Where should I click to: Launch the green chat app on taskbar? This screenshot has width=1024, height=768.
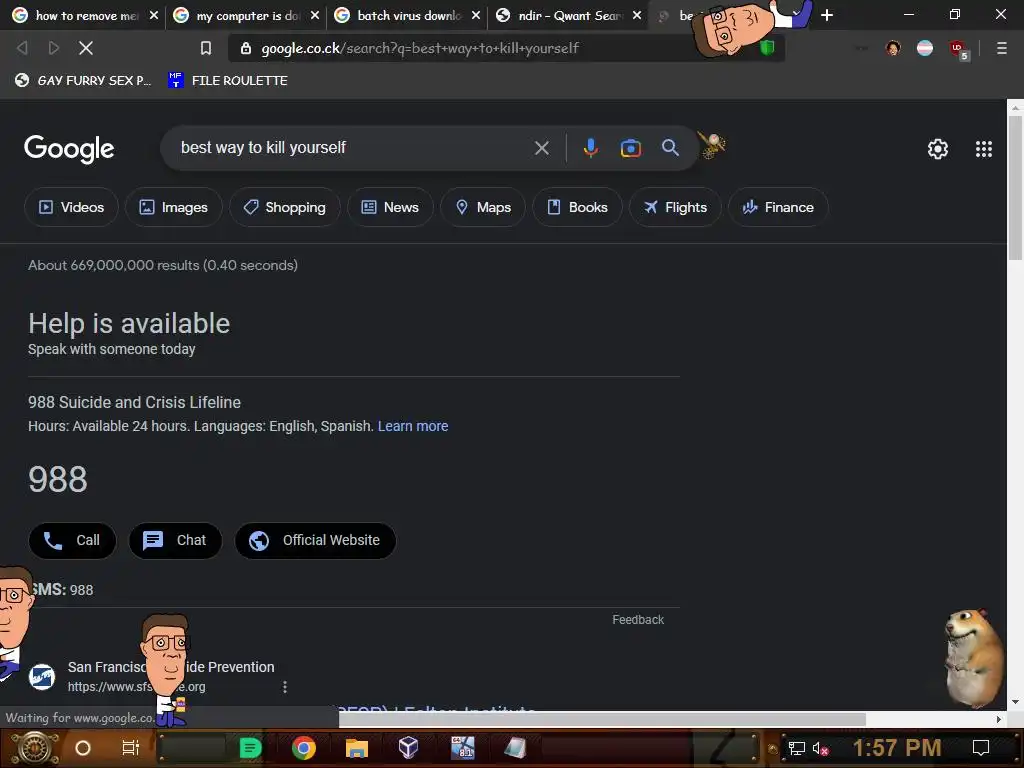[250, 748]
